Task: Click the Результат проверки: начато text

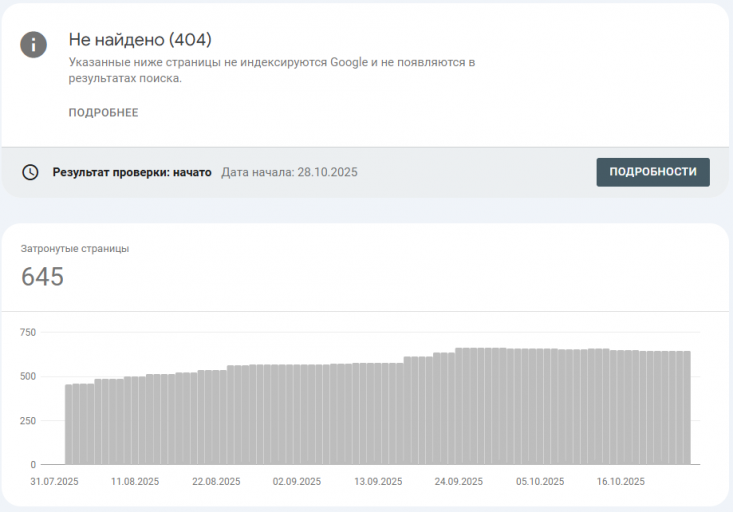Action: tap(132, 172)
